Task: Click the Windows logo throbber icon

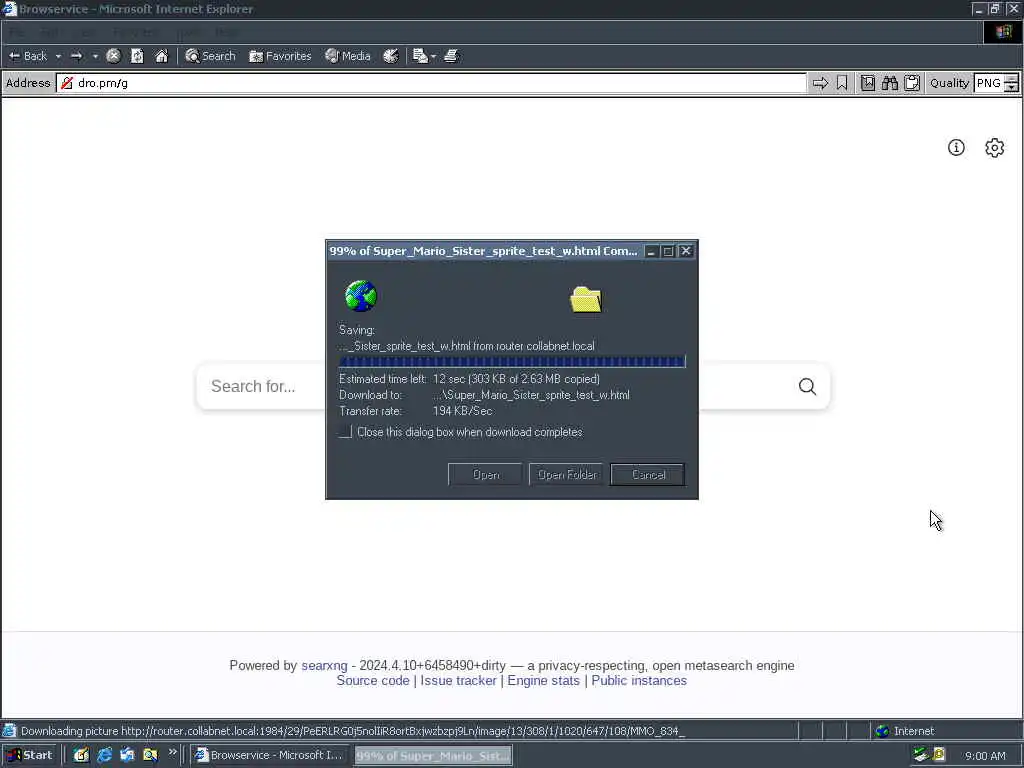Action: 1002,32
